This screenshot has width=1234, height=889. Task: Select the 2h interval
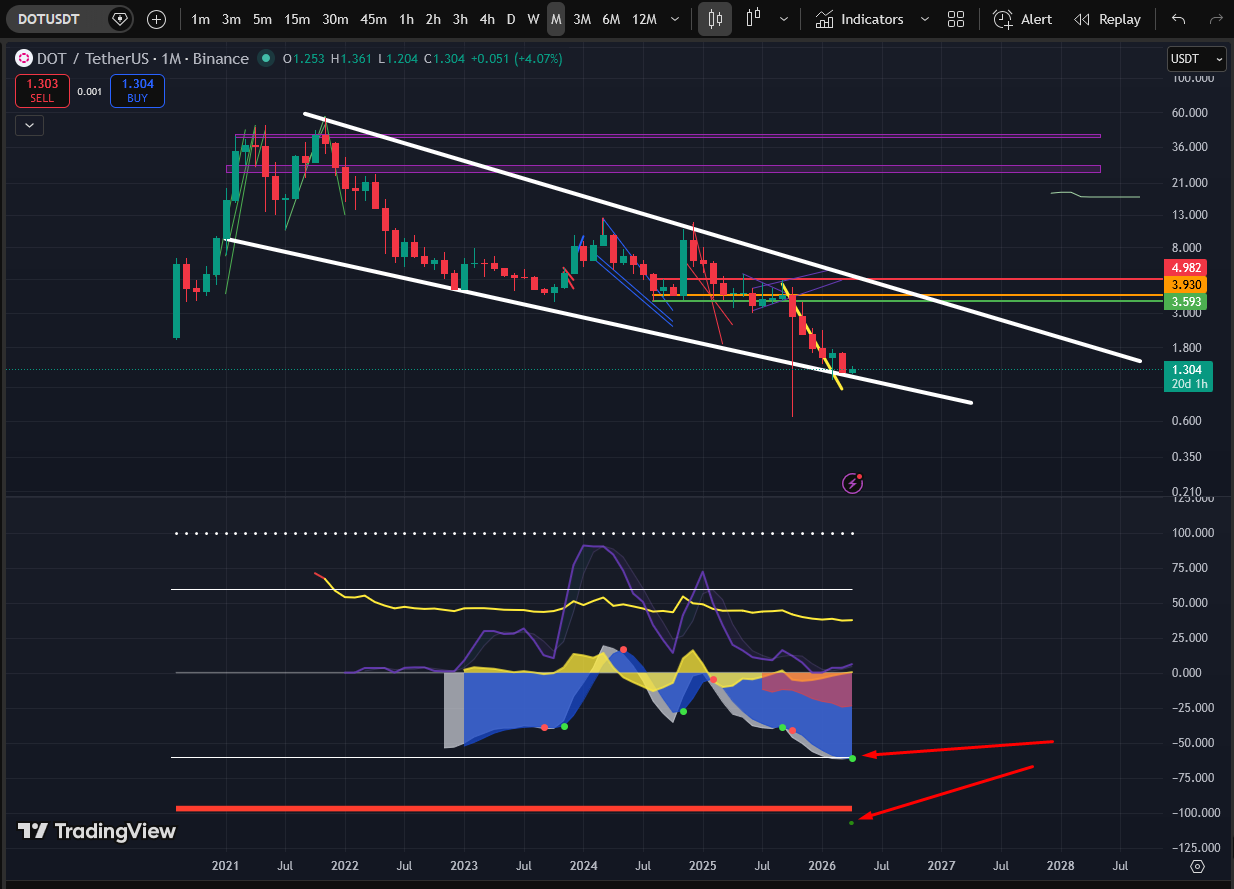pos(433,19)
